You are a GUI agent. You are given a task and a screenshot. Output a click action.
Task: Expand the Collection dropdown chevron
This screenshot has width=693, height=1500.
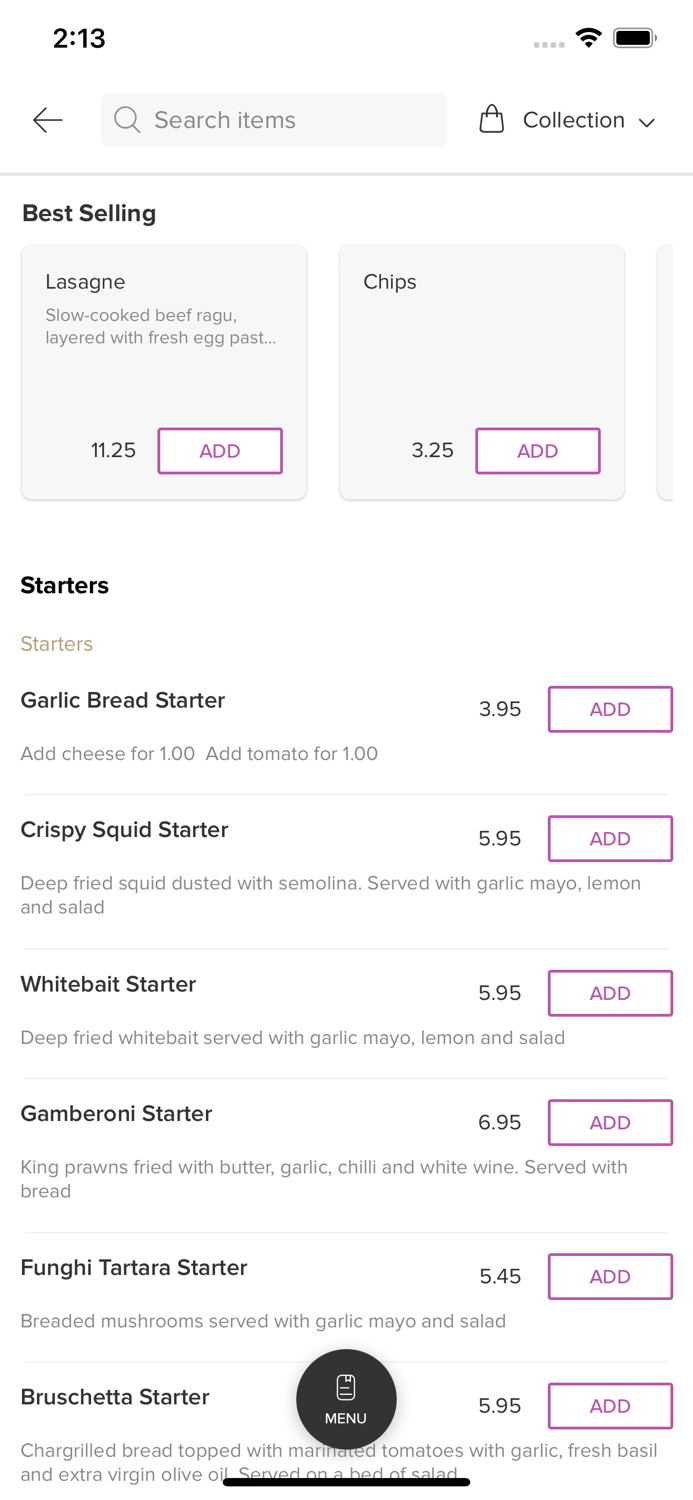tap(647, 122)
